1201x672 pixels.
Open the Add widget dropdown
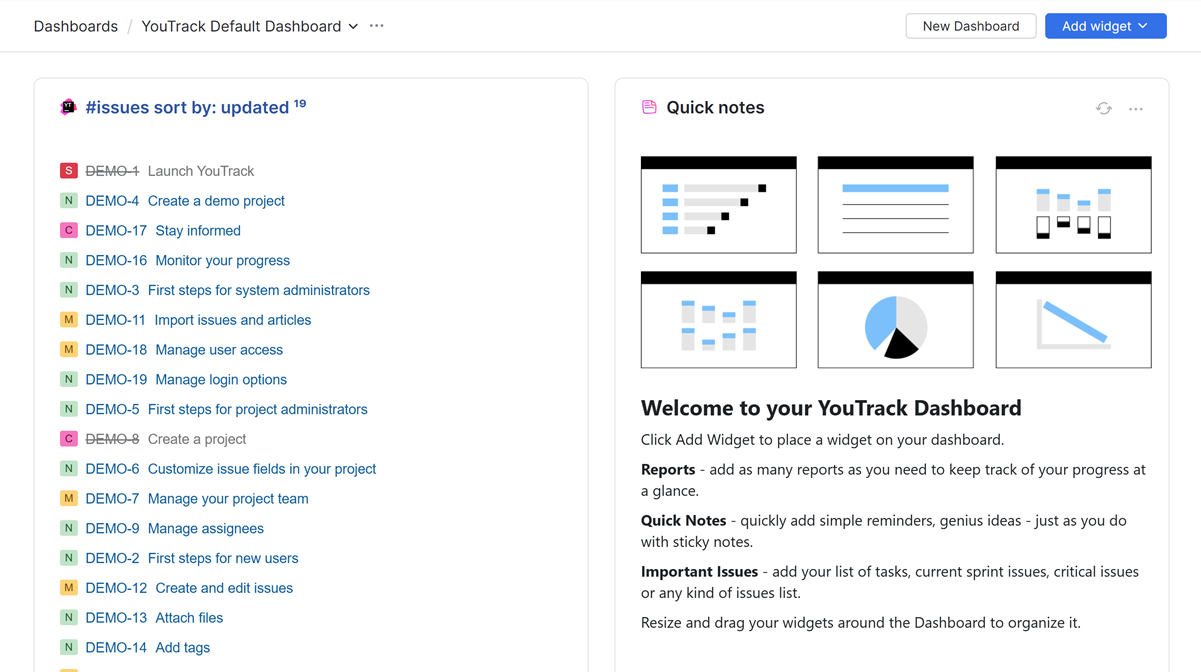[1105, 26]
